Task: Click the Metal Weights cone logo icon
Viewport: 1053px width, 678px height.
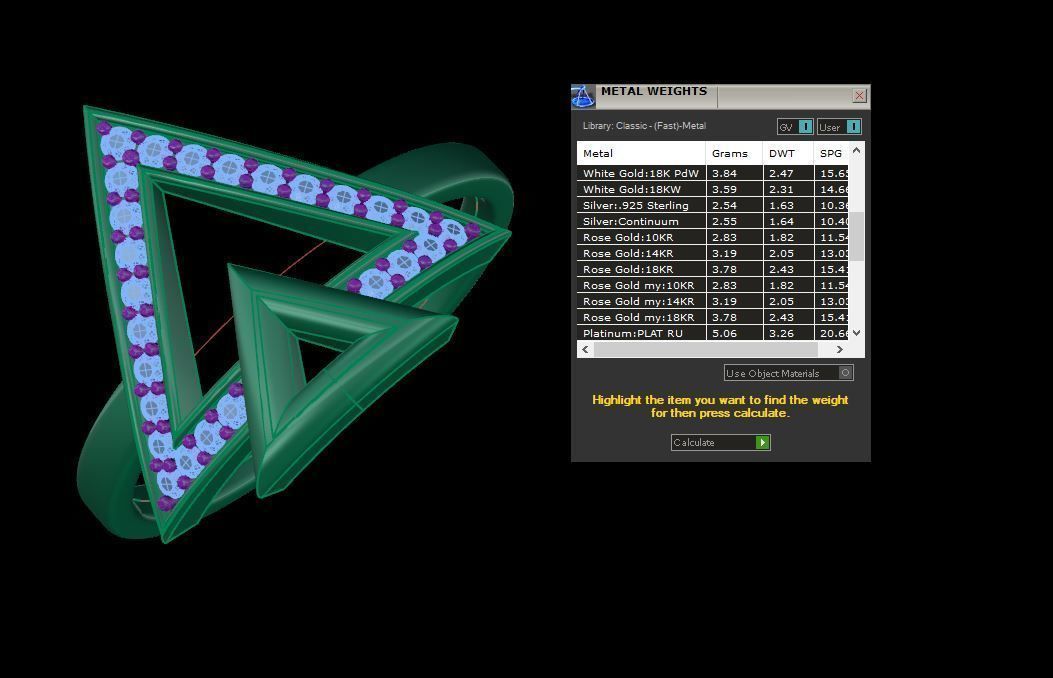Action: click(583, 96)
